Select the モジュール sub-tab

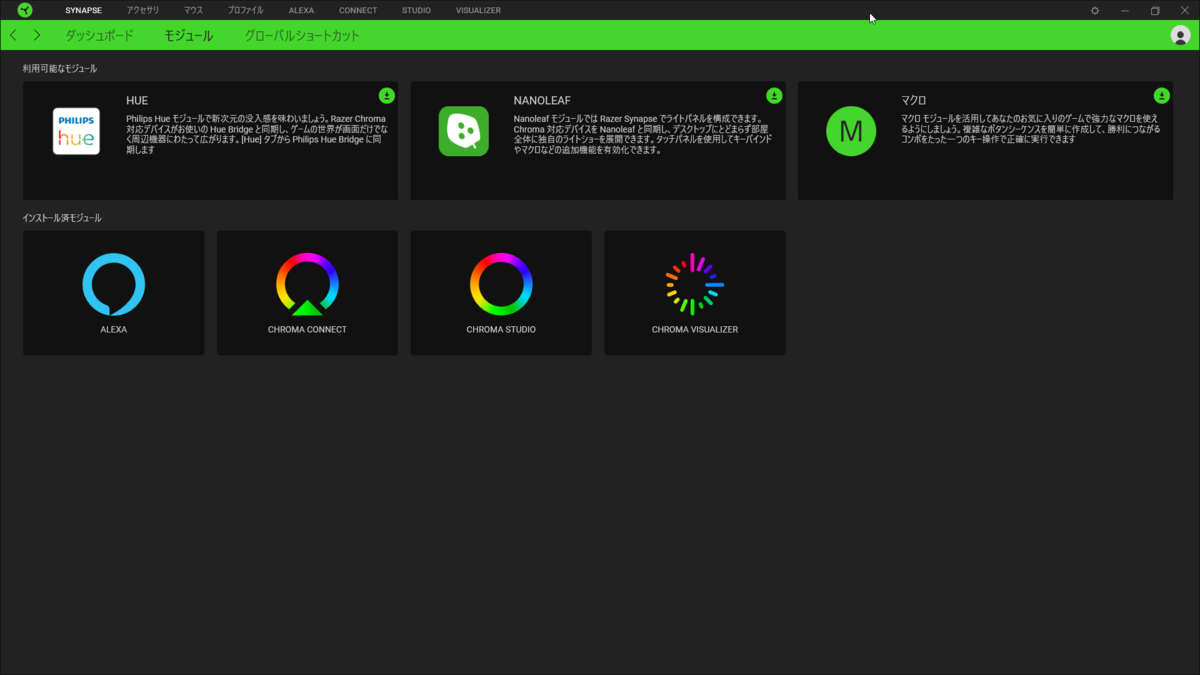pos(189,35)
